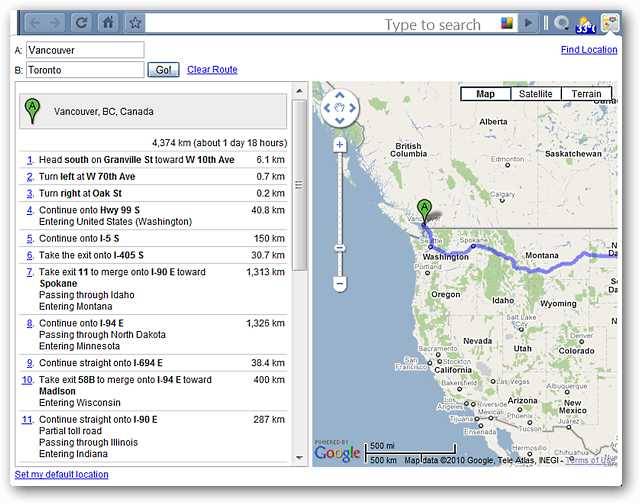
Task: Pan the map up with arrow control
Action: click(x=340, y=95)
